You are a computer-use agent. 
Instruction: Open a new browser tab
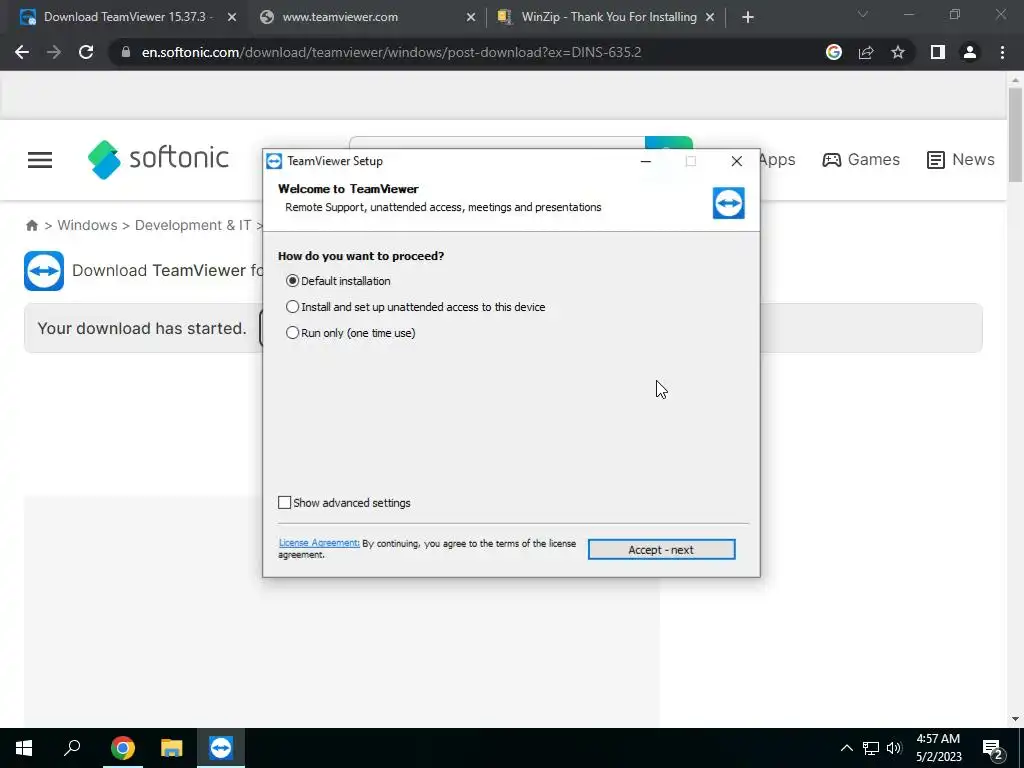tap(748, 18)
